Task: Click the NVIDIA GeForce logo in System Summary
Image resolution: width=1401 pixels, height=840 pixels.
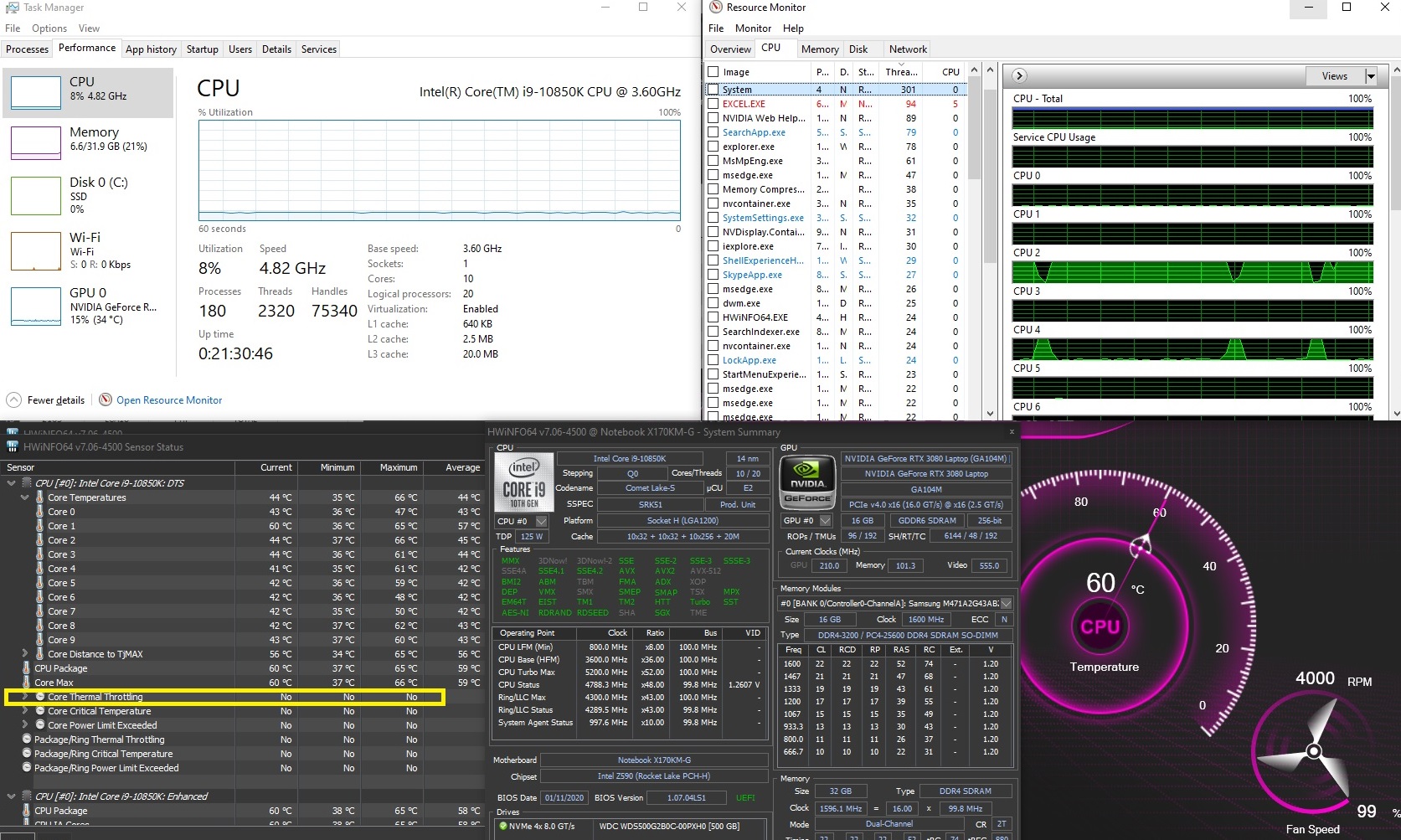Action: click(807, 482)
